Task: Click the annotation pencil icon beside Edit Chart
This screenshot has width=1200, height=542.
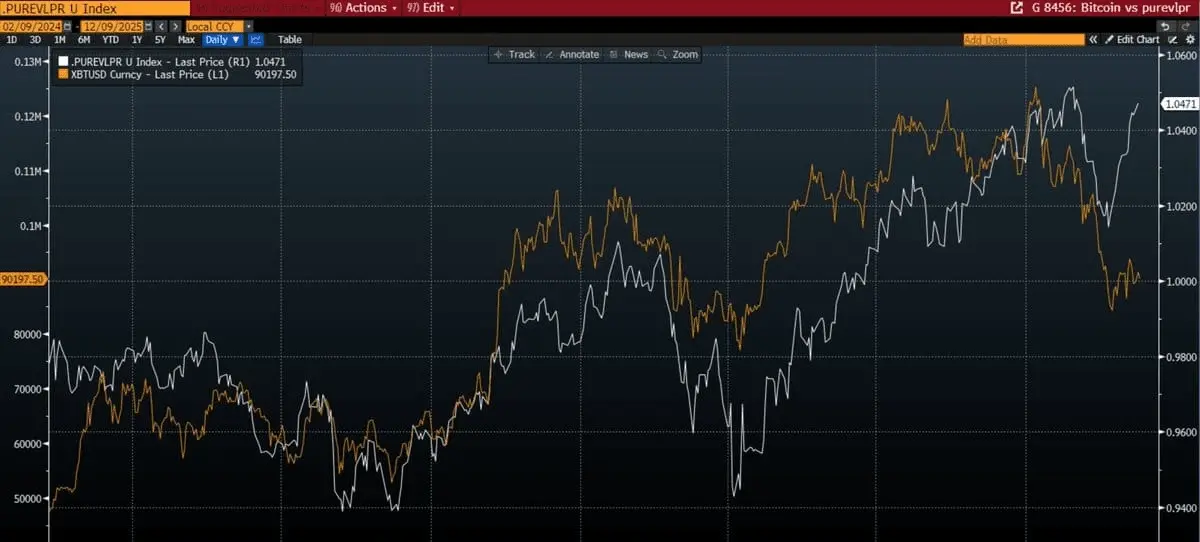Action: tap(1173, 39)
